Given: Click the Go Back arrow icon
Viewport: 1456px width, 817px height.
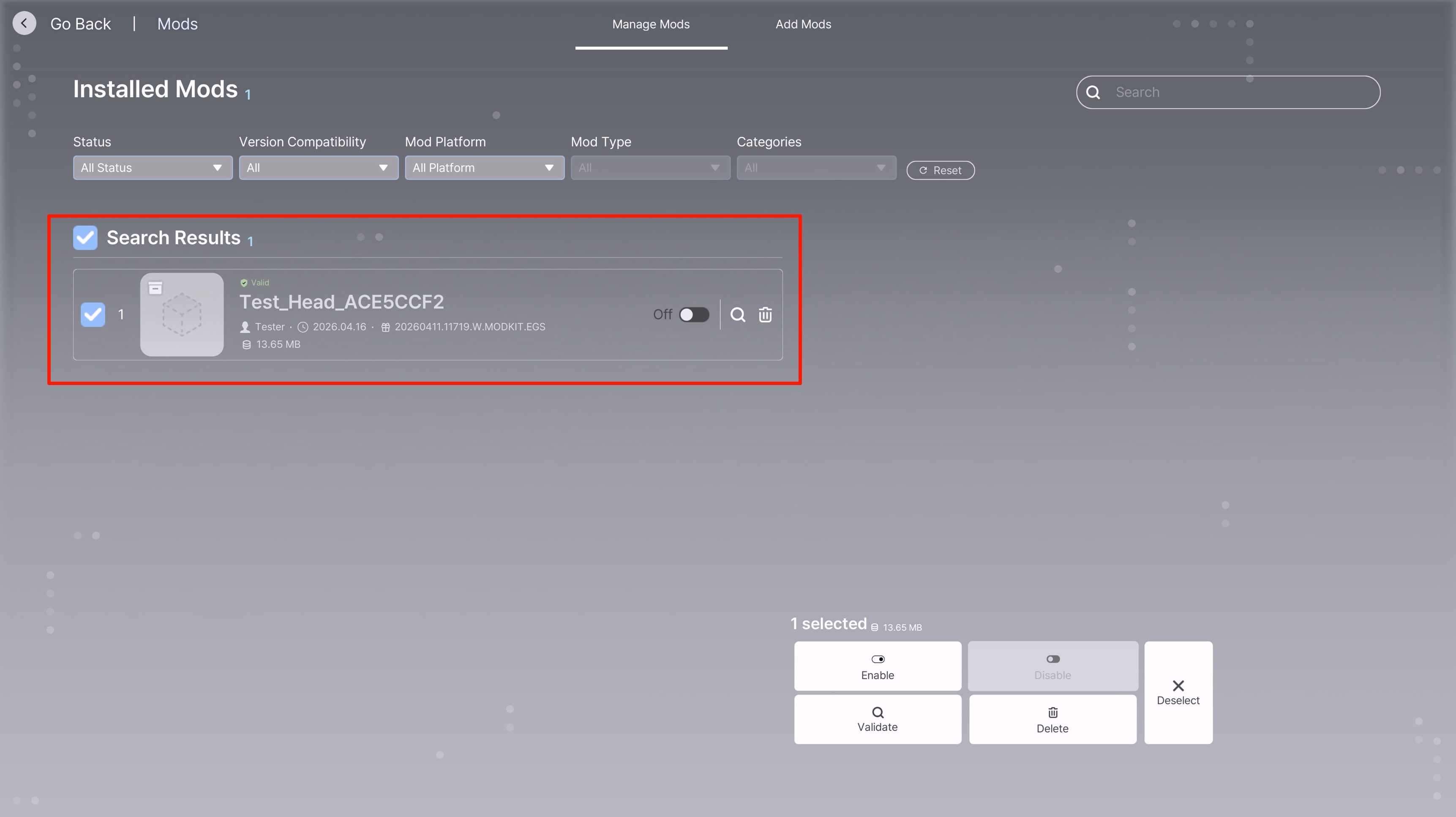Looking at the screenshot, I should (x=24, y=24).
